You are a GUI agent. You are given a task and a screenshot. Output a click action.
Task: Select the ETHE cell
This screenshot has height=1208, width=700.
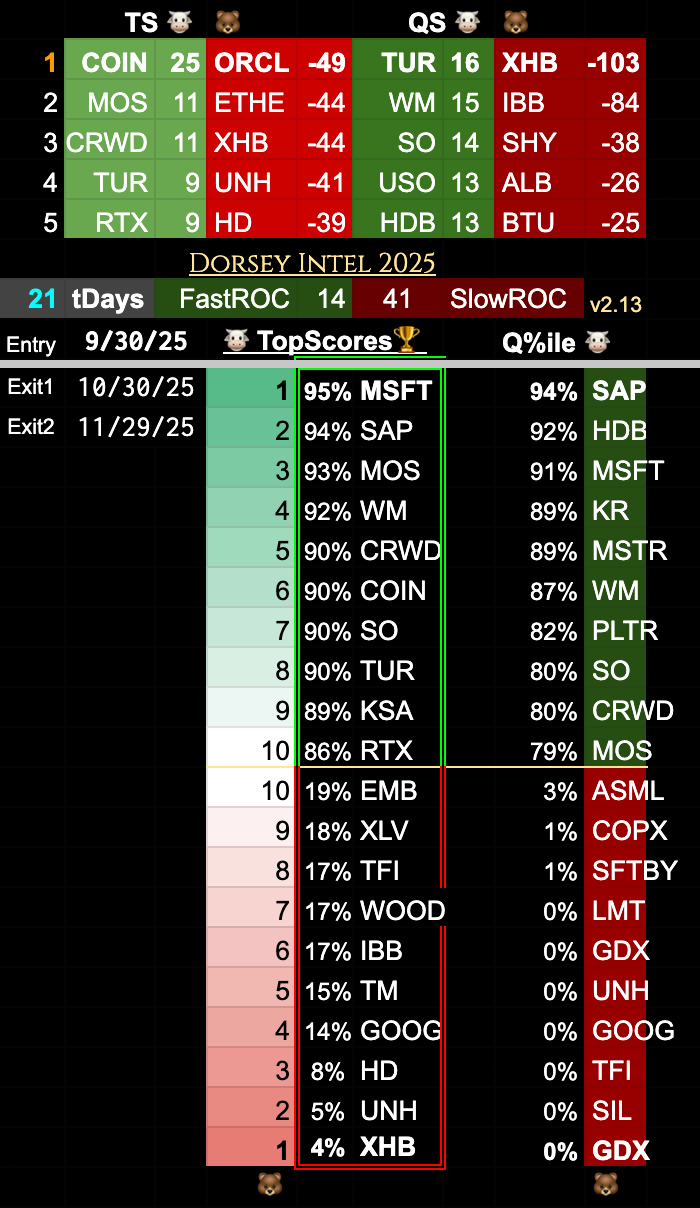252,102
